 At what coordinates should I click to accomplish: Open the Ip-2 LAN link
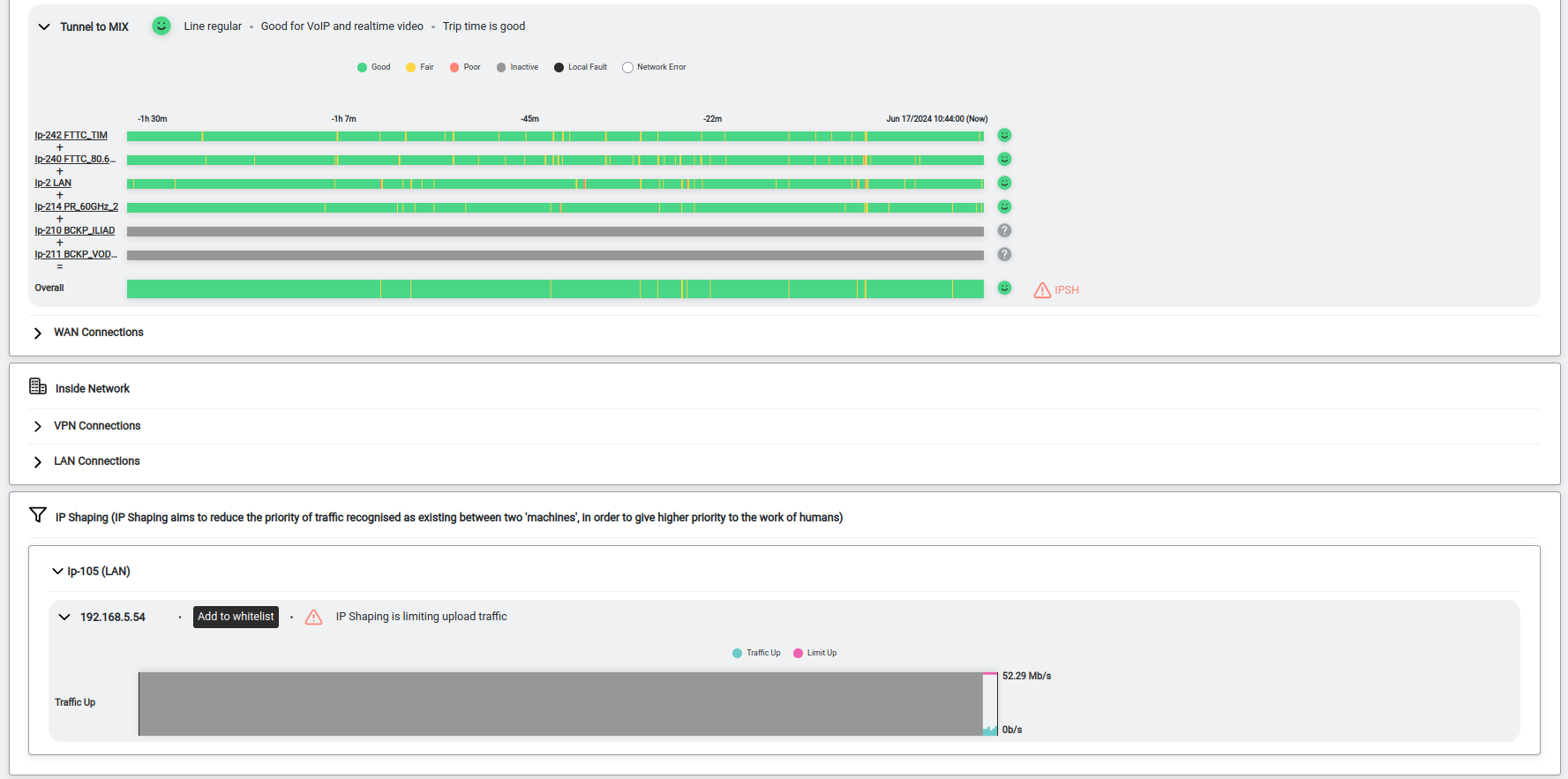point(53,184)
